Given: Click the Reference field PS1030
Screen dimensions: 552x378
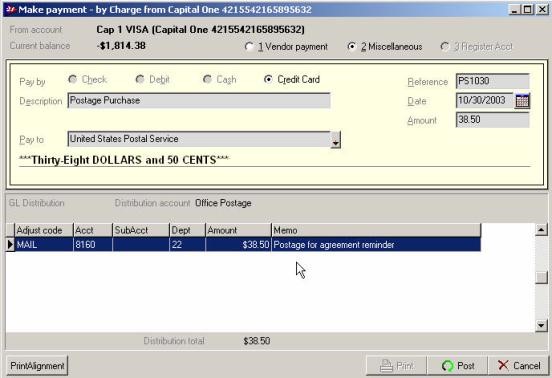Looking at the screenshot, I should pos(493,81).
